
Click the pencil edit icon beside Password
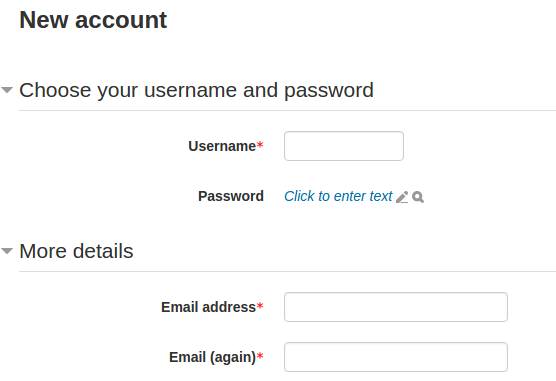(x=402, y=197)
